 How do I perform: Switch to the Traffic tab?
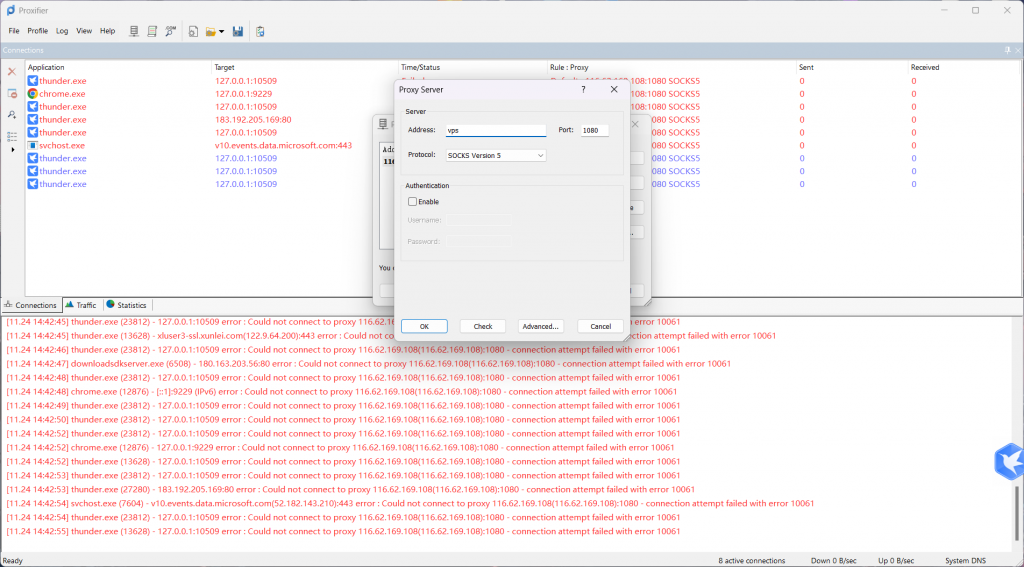pos(80,305)
